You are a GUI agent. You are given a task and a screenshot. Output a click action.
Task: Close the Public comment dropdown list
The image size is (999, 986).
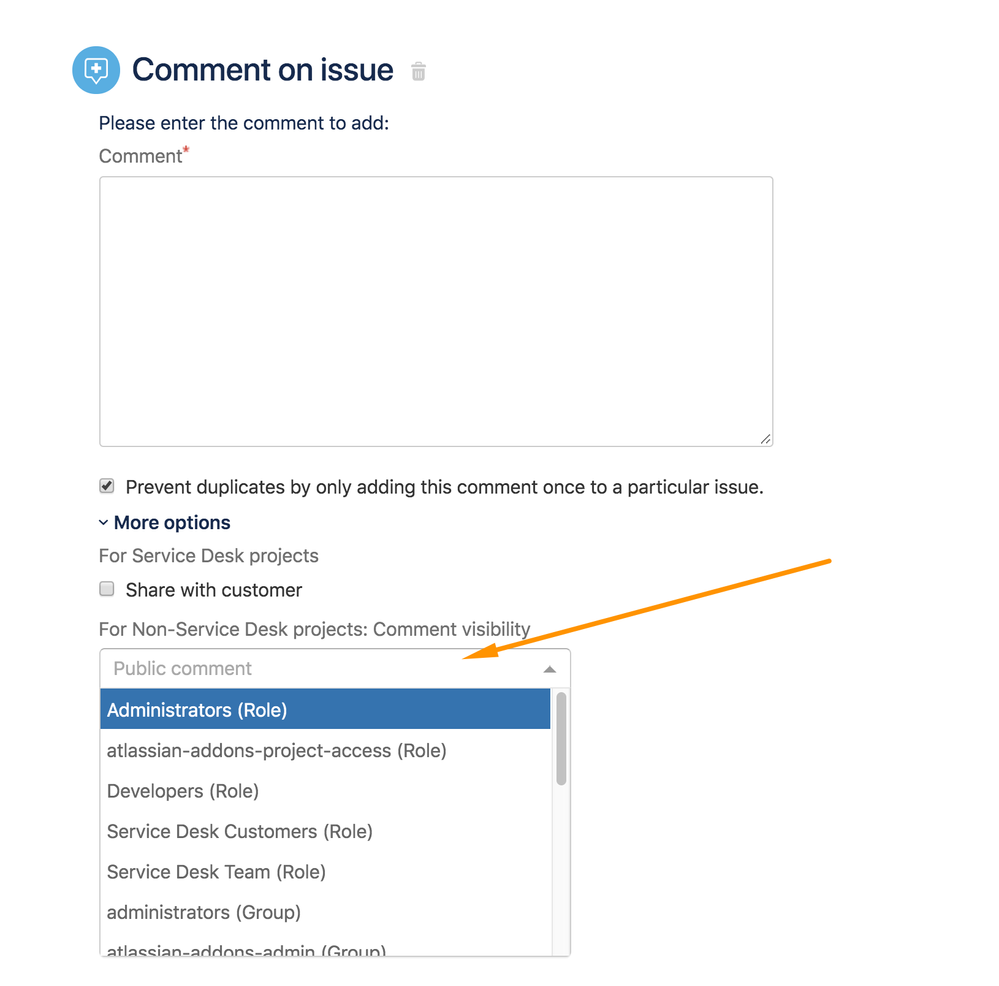click(x=549, y=668)
